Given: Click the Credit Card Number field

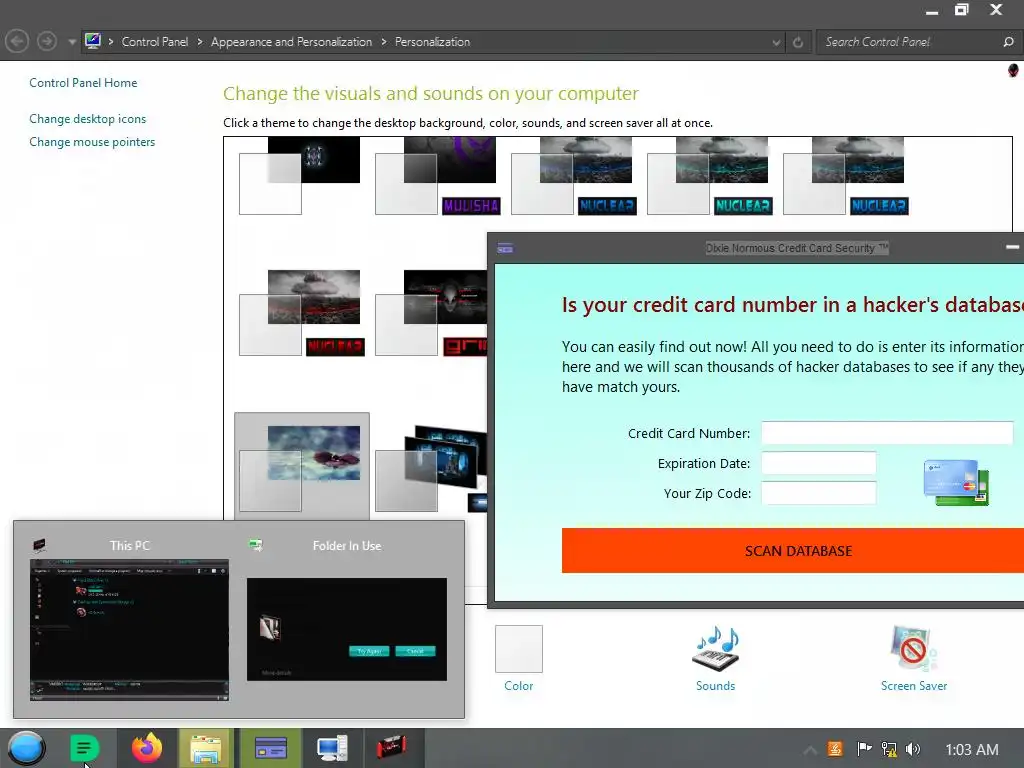Looking at the screenshot, I should 887,433.
